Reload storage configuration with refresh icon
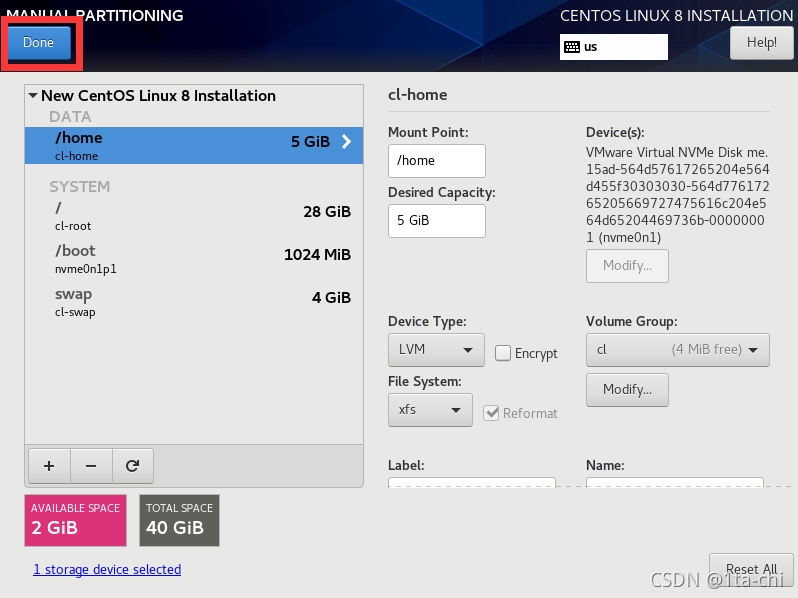This screenshot has height=598, width=798. (133, 466)
